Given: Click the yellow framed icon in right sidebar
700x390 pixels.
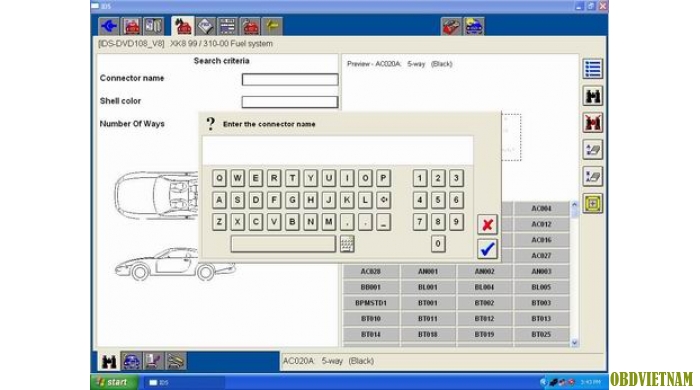Looking at the screenshot, I should [x=592, y=203].
